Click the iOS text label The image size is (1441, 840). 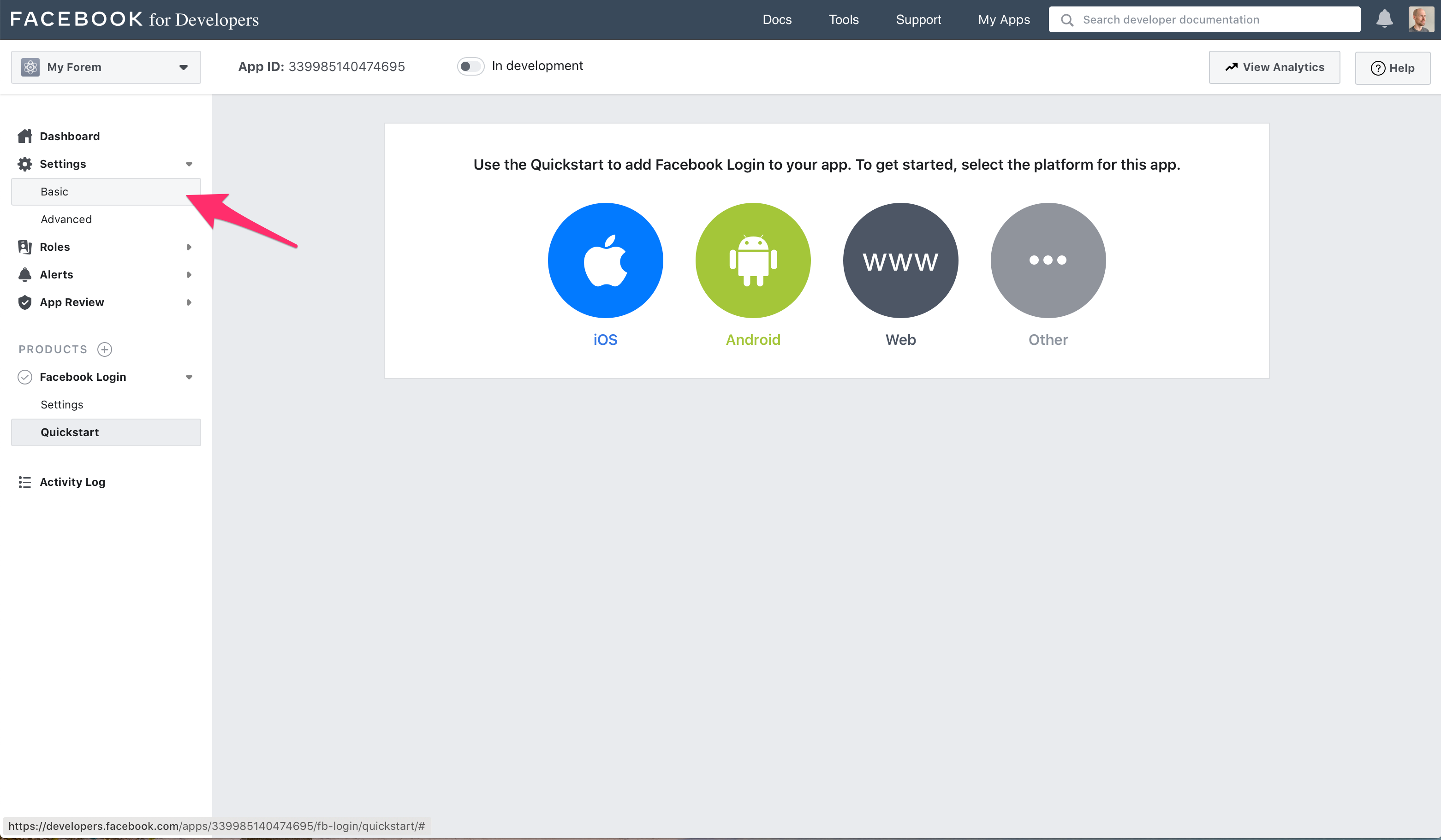coord(605,340)
